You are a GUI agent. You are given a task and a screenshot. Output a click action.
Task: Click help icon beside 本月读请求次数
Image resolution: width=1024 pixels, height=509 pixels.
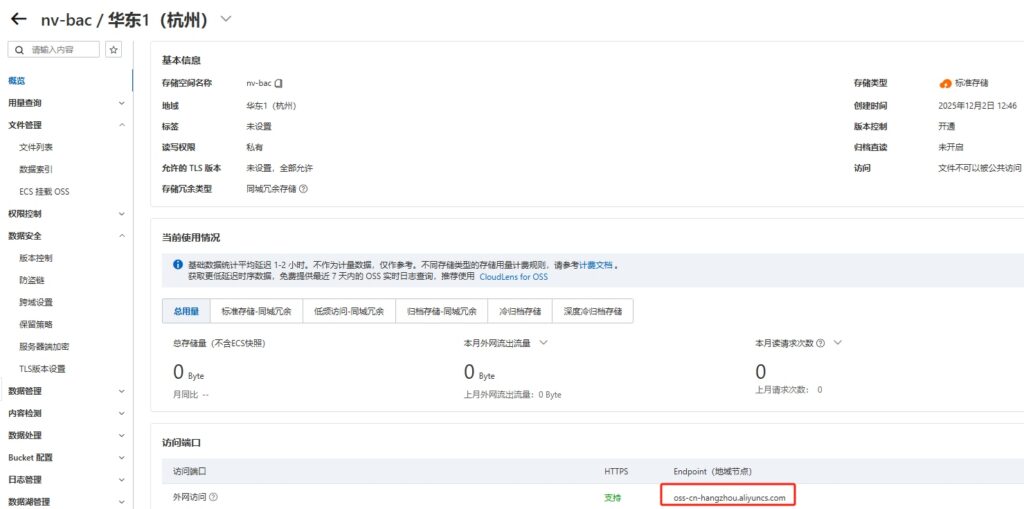pyautogui.click(x=820, y=342)
